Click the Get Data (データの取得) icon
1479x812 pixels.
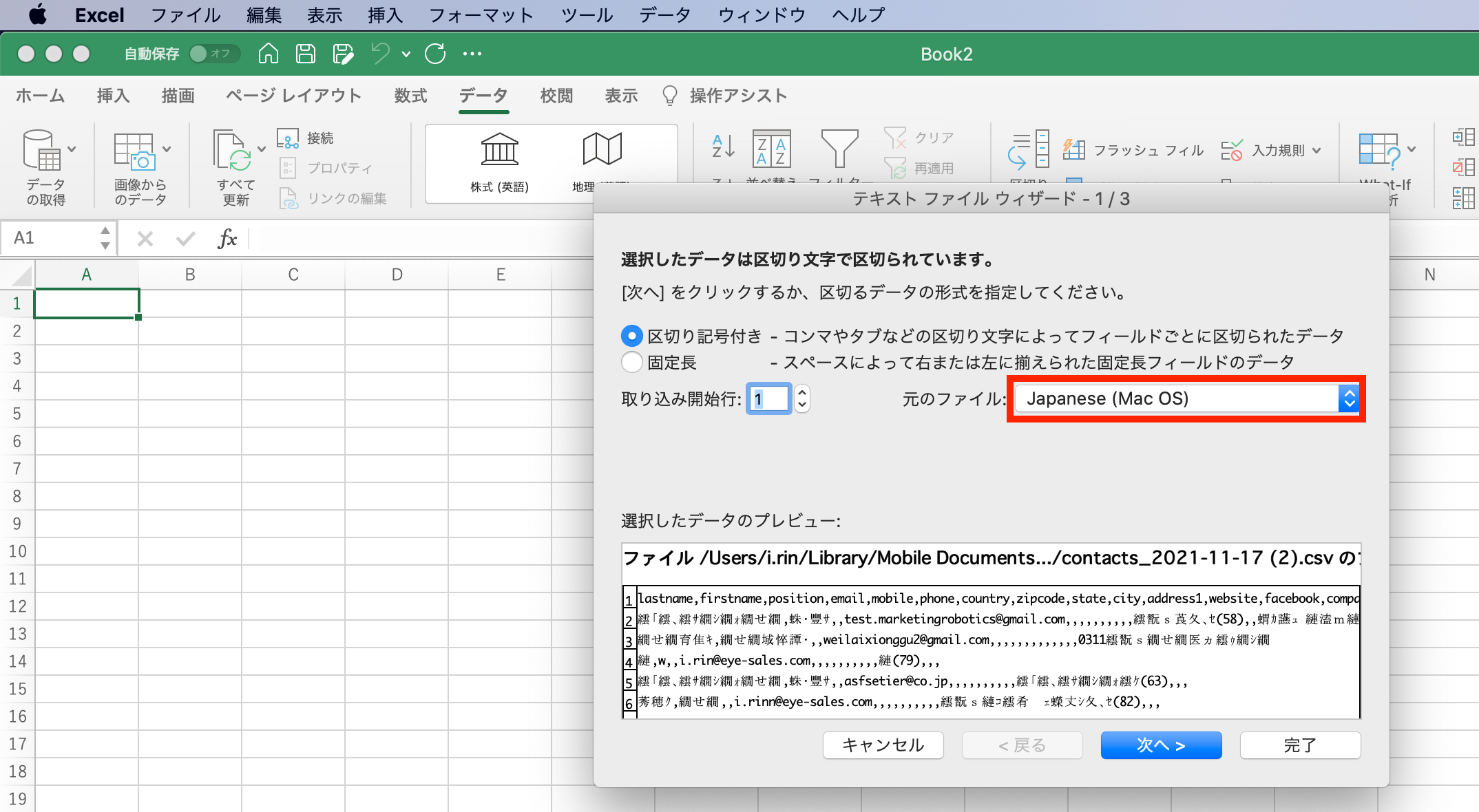click(43, 151)
